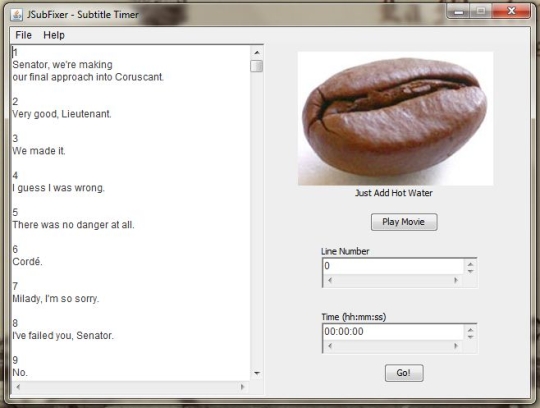Click text 'Cordé.'
The width and height of the screenshot is (540, 408).
click(x=27, y=262)
